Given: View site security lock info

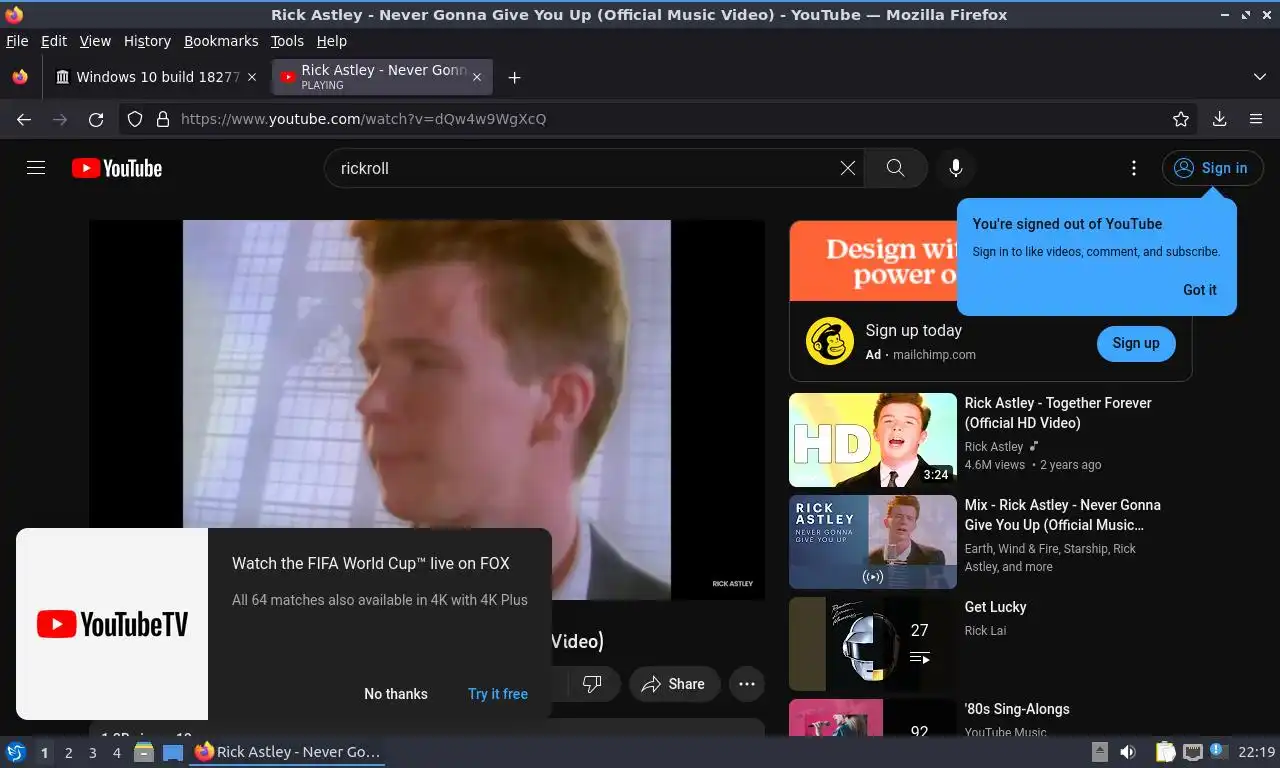Looking at the screenshot, I should click(163, 119).
